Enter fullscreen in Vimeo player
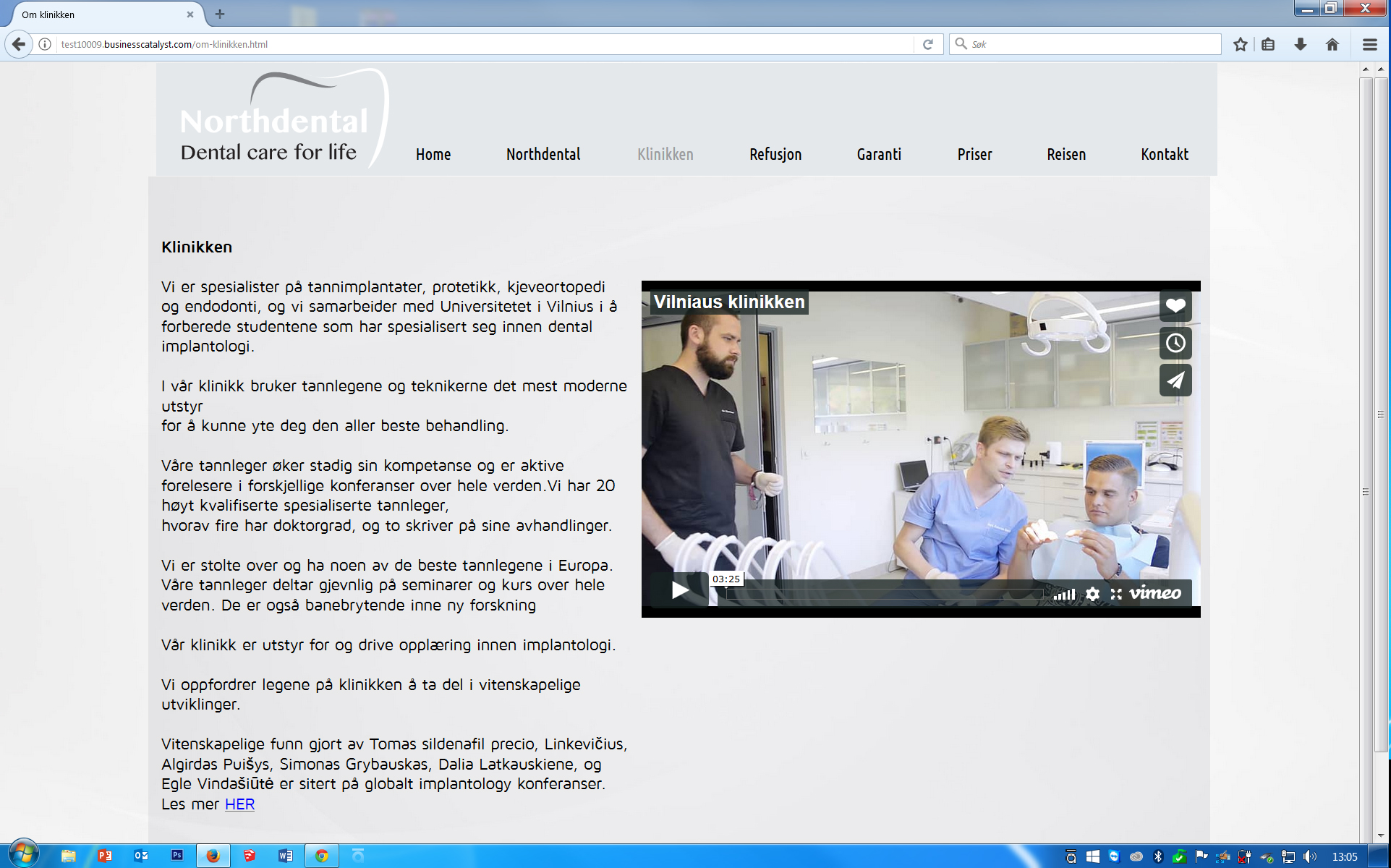Viewport: 1391px width, 868px height. point(1116,594)
